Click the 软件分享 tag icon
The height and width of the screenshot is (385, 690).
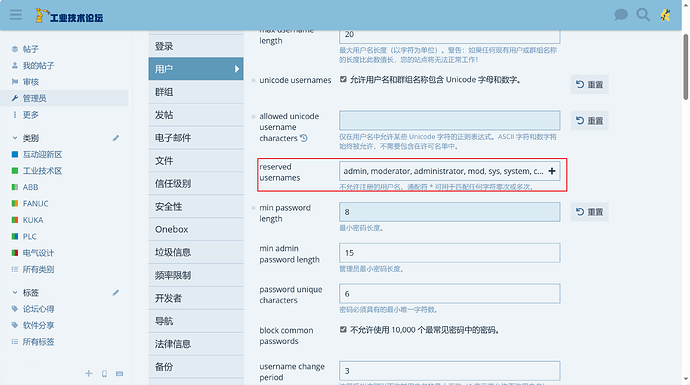(x=15, y=325)
